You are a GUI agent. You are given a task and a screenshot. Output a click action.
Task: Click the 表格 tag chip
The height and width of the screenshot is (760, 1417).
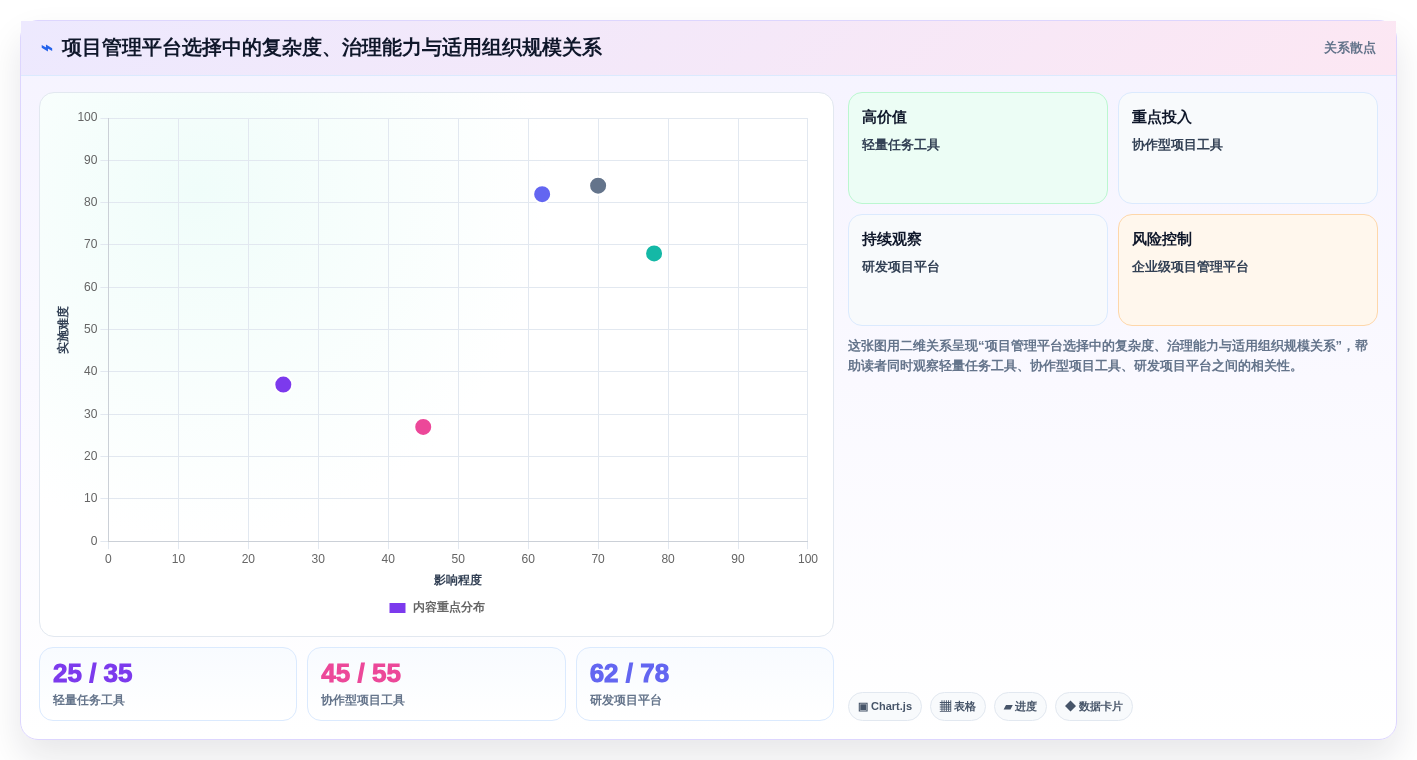958,707
